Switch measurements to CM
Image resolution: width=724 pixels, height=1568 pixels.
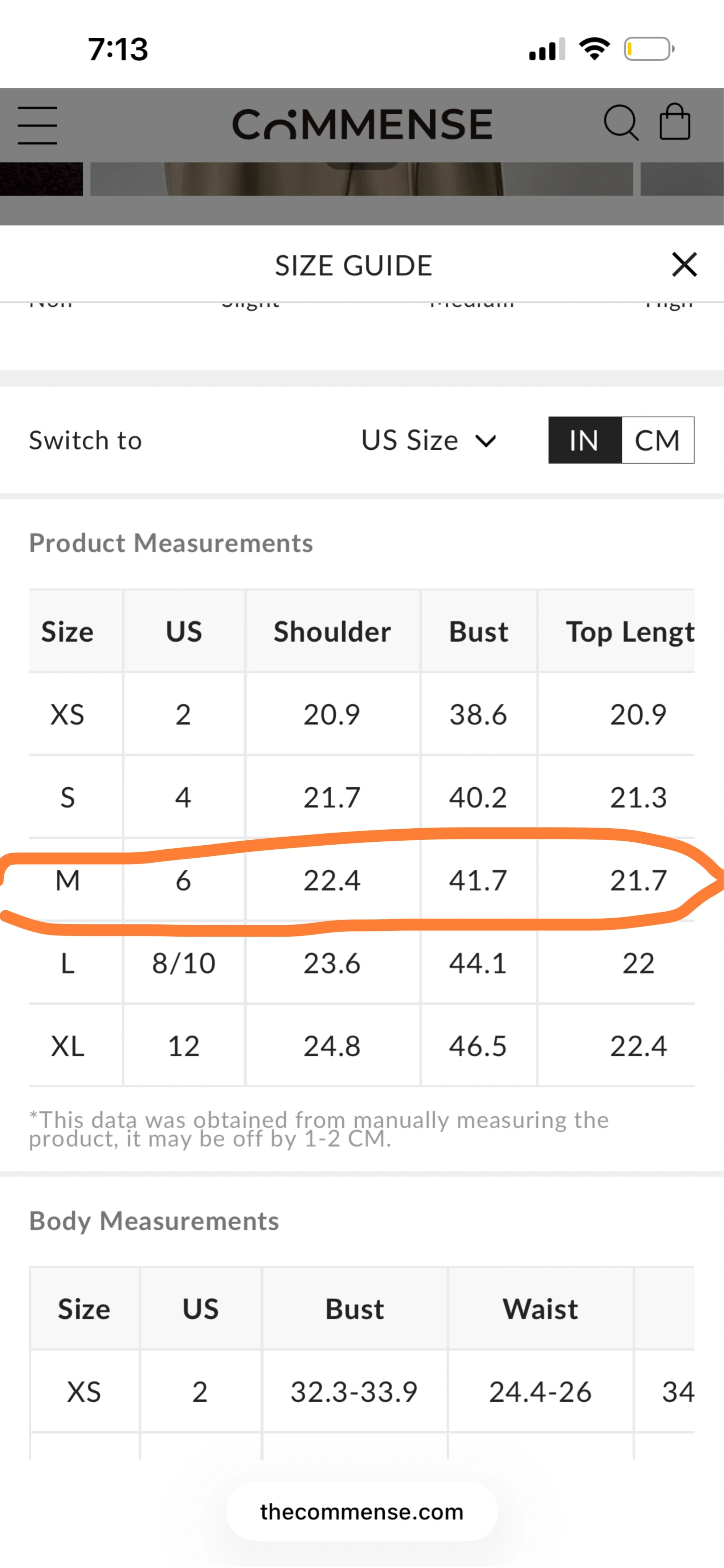pos(657,440)
